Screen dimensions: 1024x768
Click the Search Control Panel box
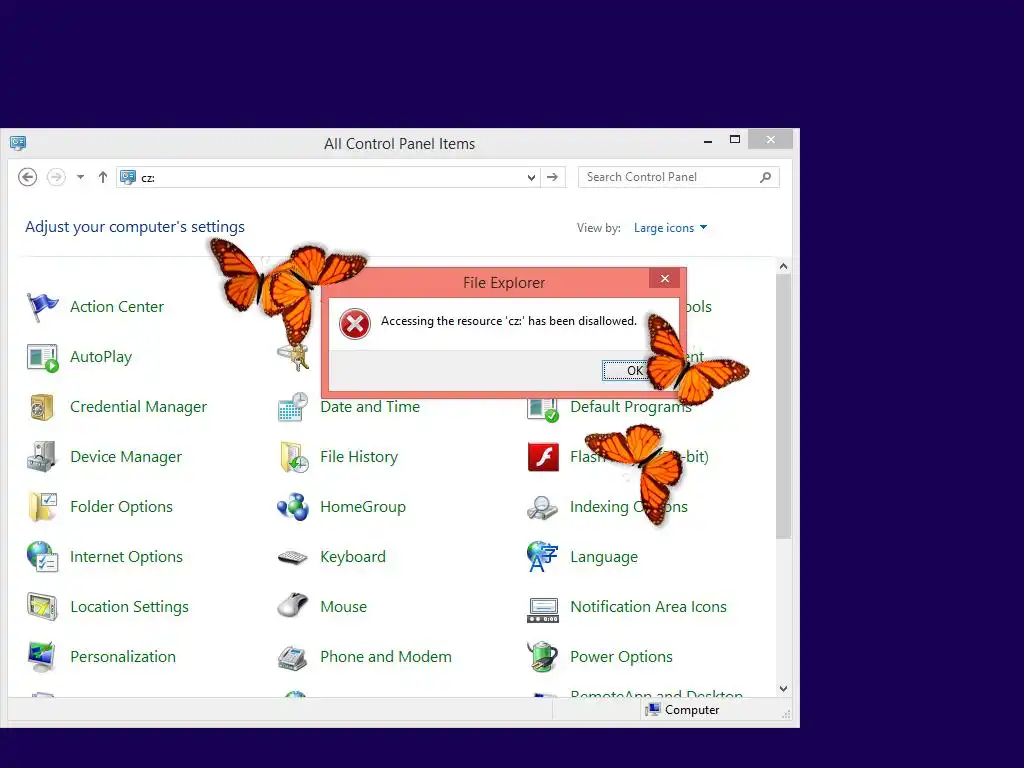[x=679, y=177]
